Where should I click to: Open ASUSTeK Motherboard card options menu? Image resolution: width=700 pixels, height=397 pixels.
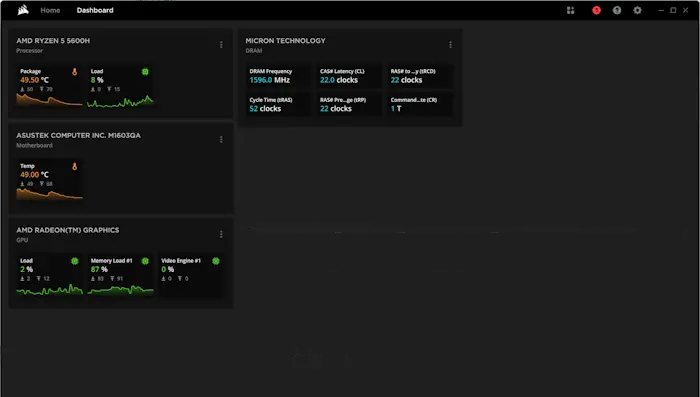click(221, 139)
